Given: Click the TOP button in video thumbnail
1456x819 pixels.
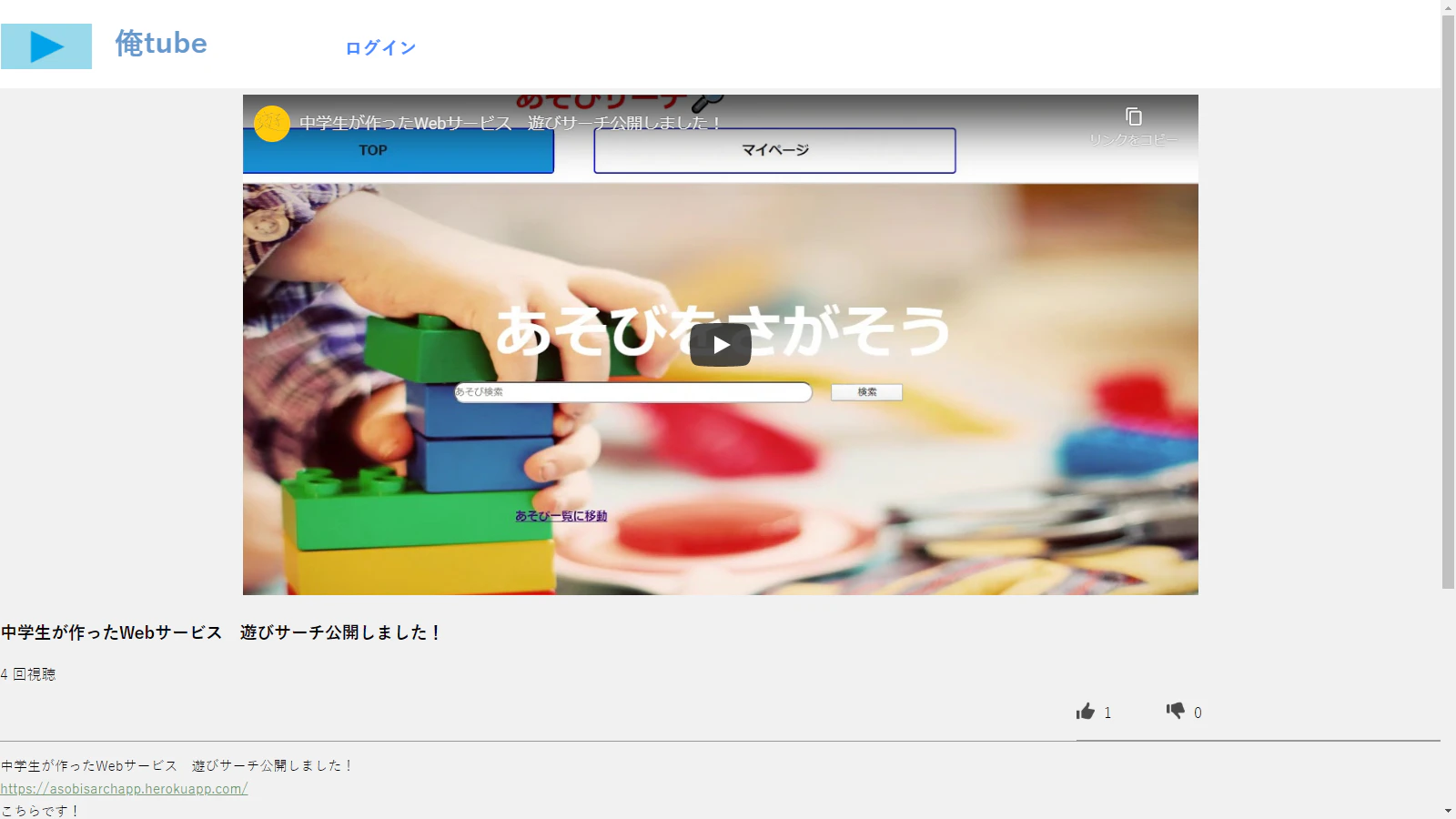Looking at the screenshot, I should click(399, 150).
